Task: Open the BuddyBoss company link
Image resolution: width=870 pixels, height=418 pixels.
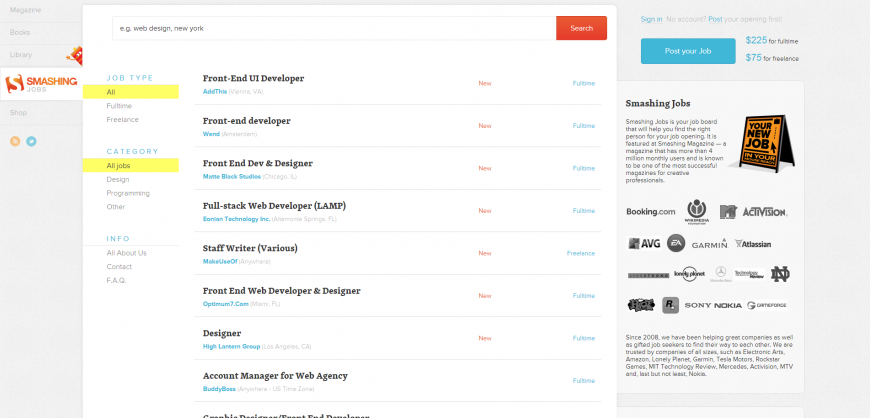Action: coord(219,389)
